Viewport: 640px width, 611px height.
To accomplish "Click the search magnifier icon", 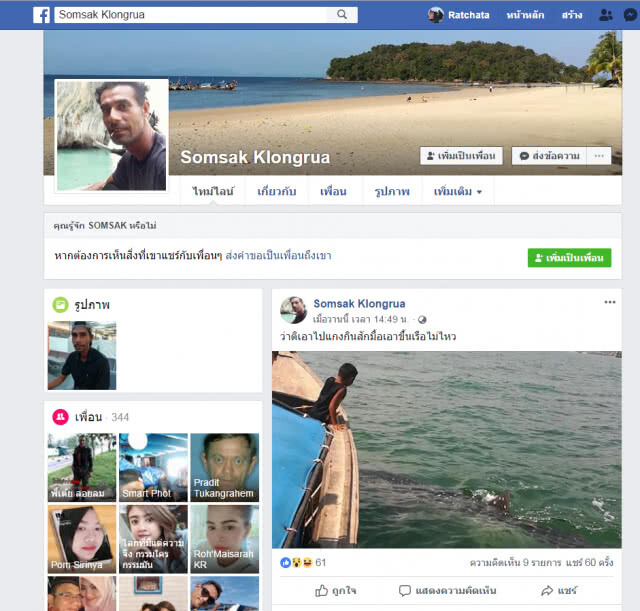I will [342, 15].
